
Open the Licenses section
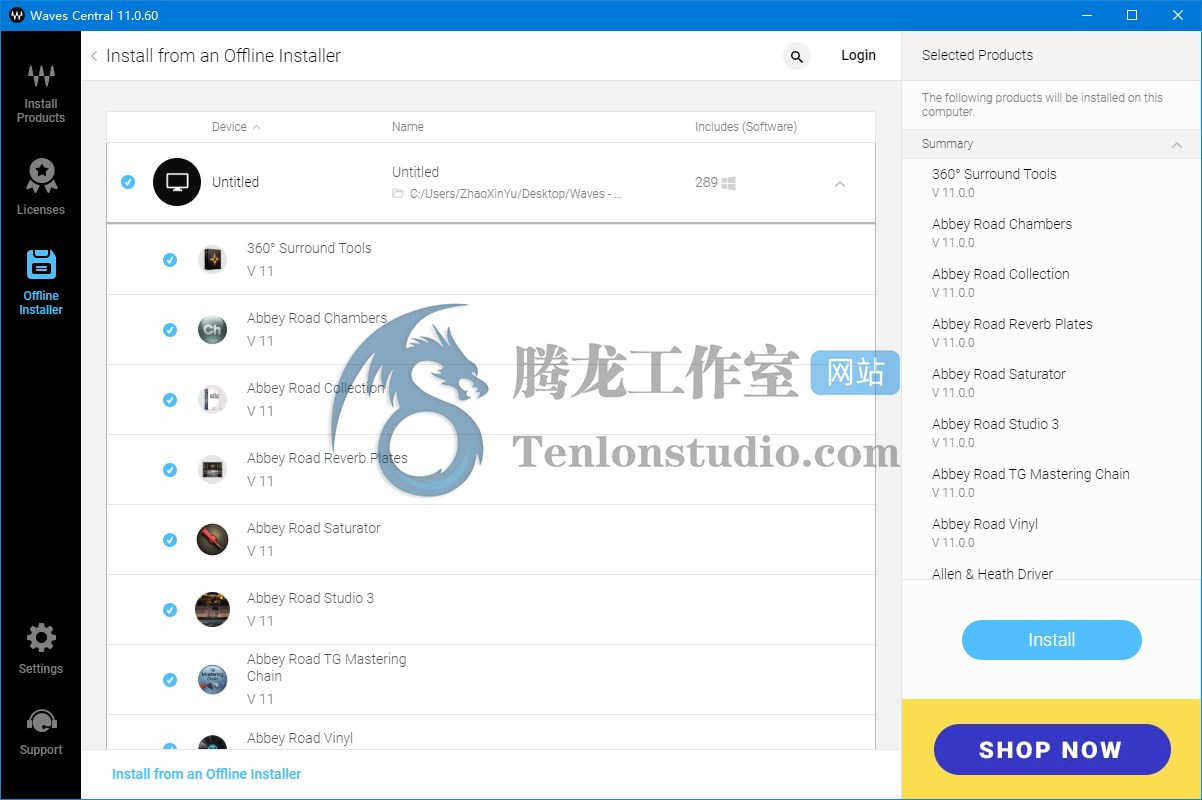pyautogui.click(x=40, y=187)
